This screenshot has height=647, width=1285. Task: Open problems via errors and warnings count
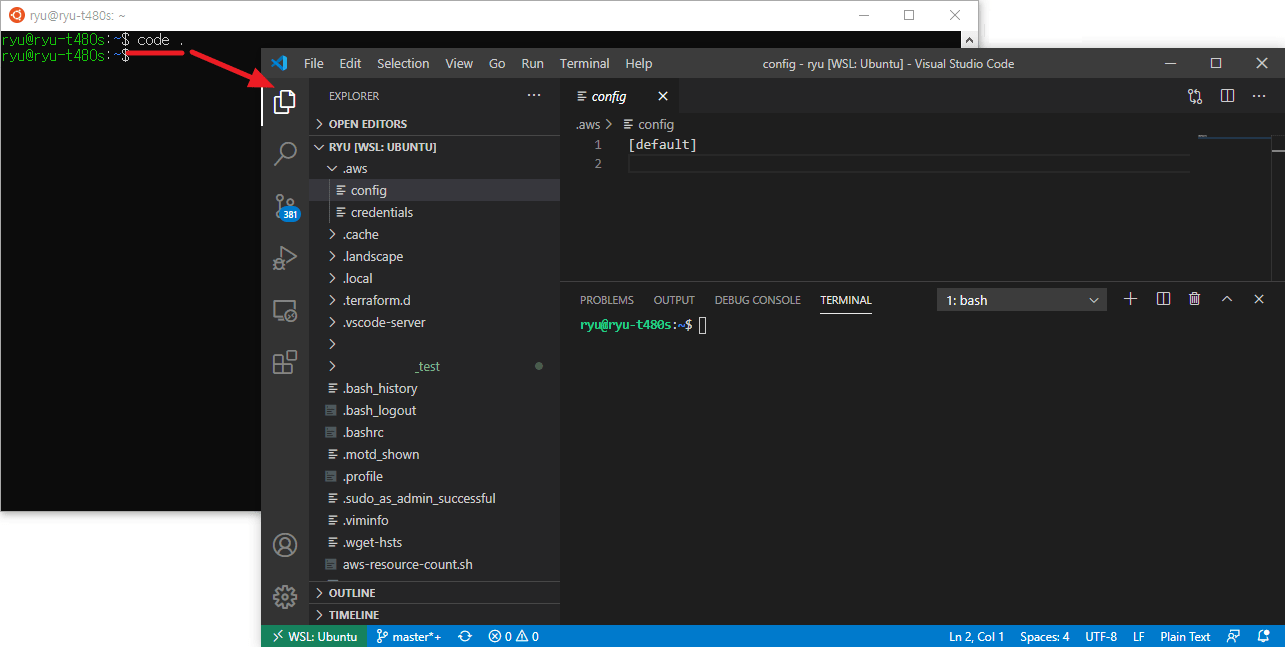click(513, 636)
